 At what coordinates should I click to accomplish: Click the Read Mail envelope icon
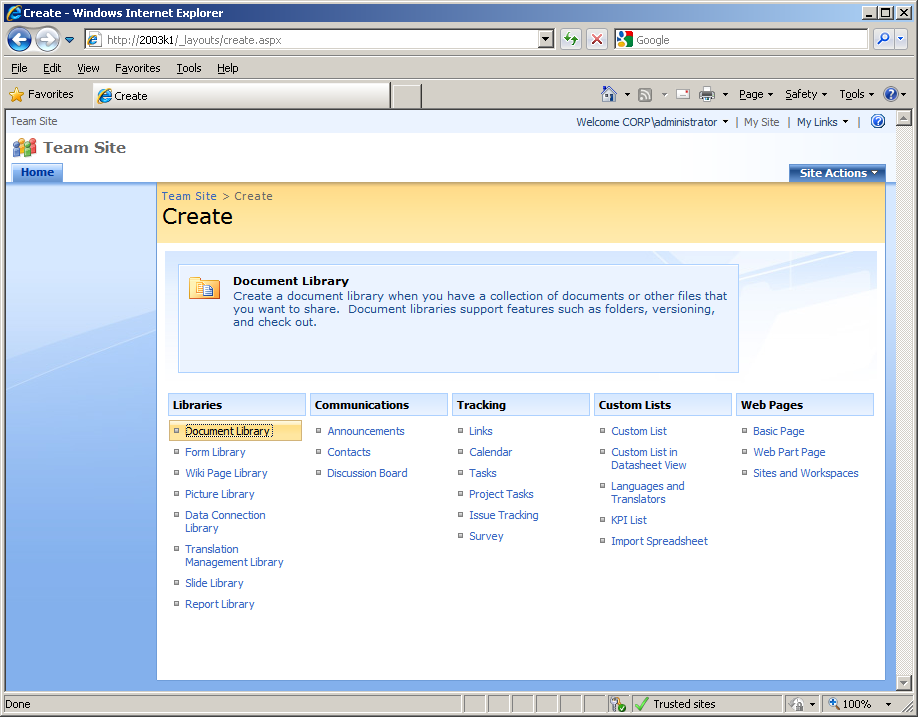(682, 94)
